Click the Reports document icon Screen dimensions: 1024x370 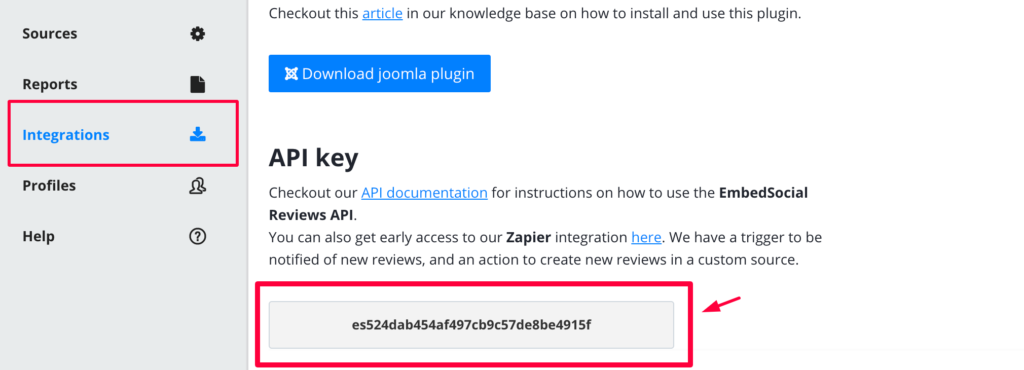197,84
